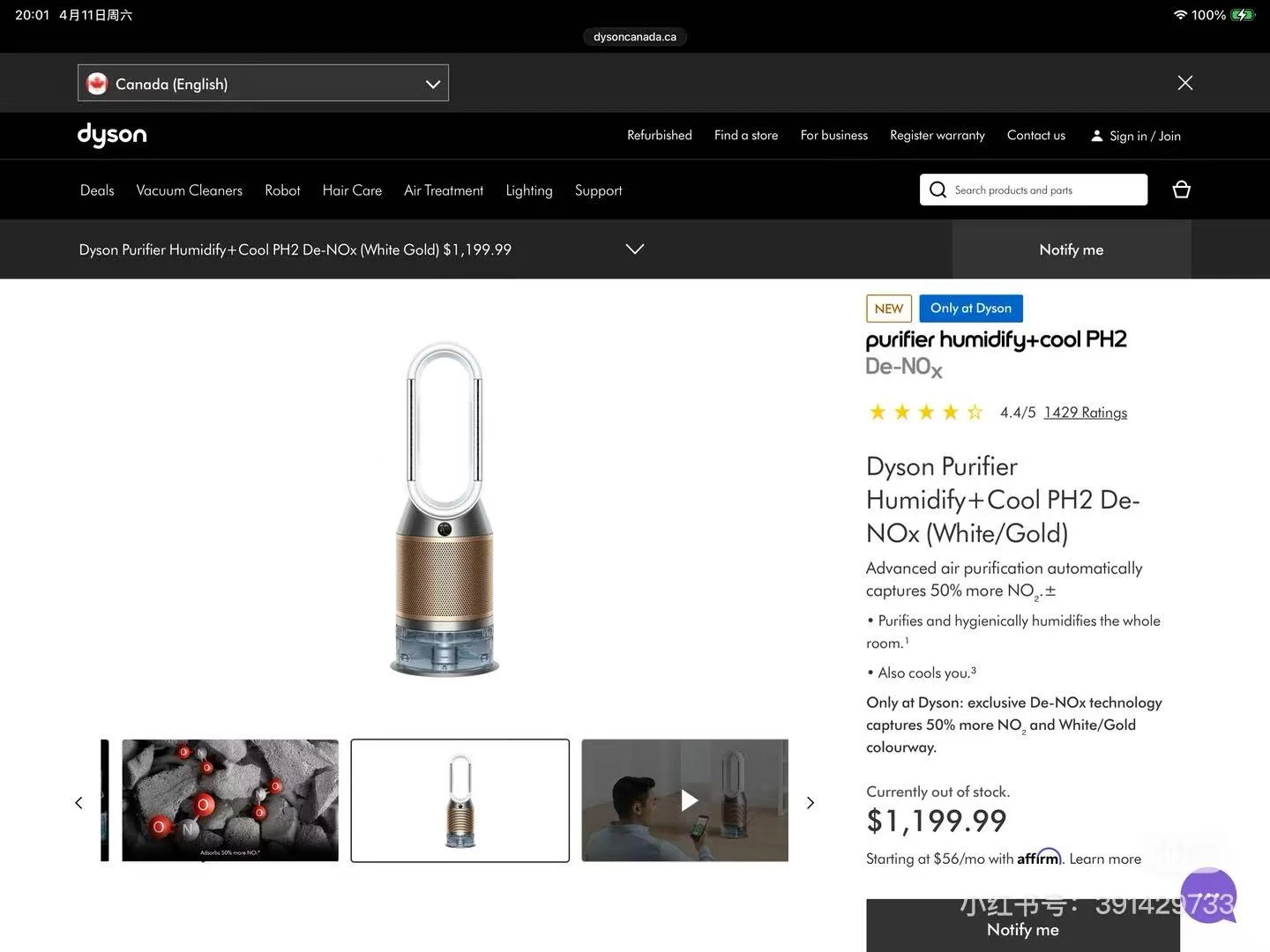
Task: Click the bottom Notify me button
Action: (1023, 926)
